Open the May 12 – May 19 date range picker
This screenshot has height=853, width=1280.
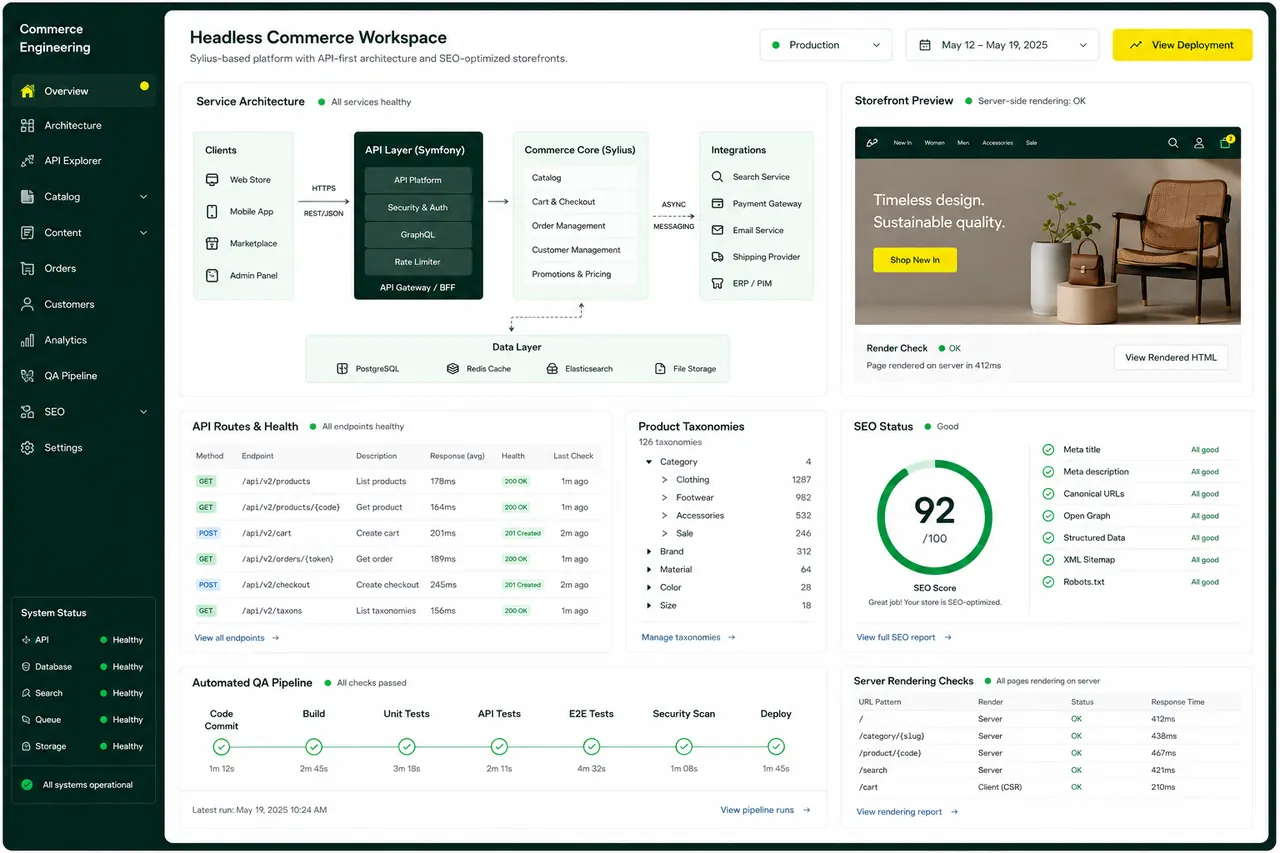[1002, 45]
